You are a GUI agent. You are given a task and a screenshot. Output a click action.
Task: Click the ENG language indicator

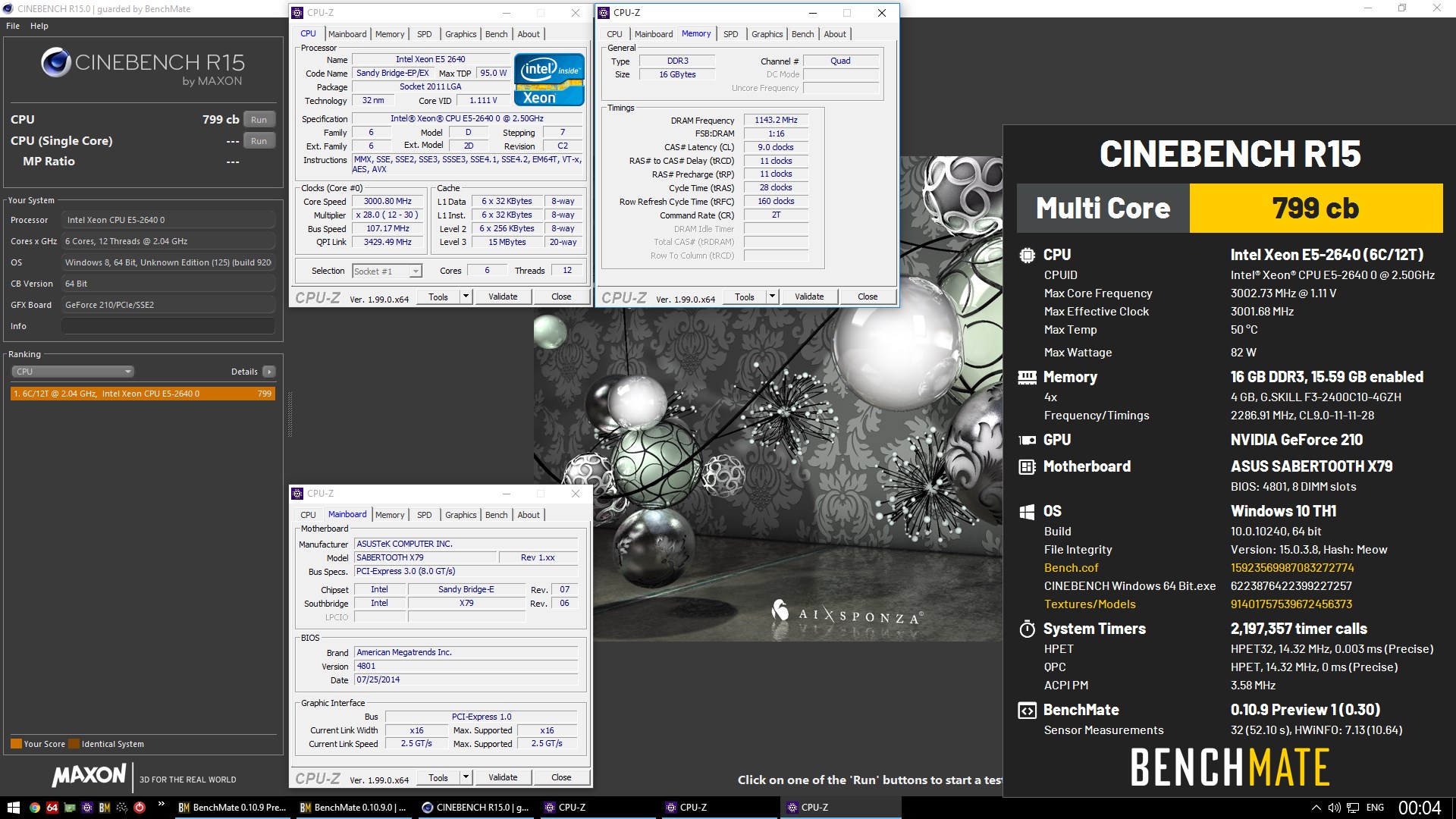pyautogui.click(x=1375, y=808)
